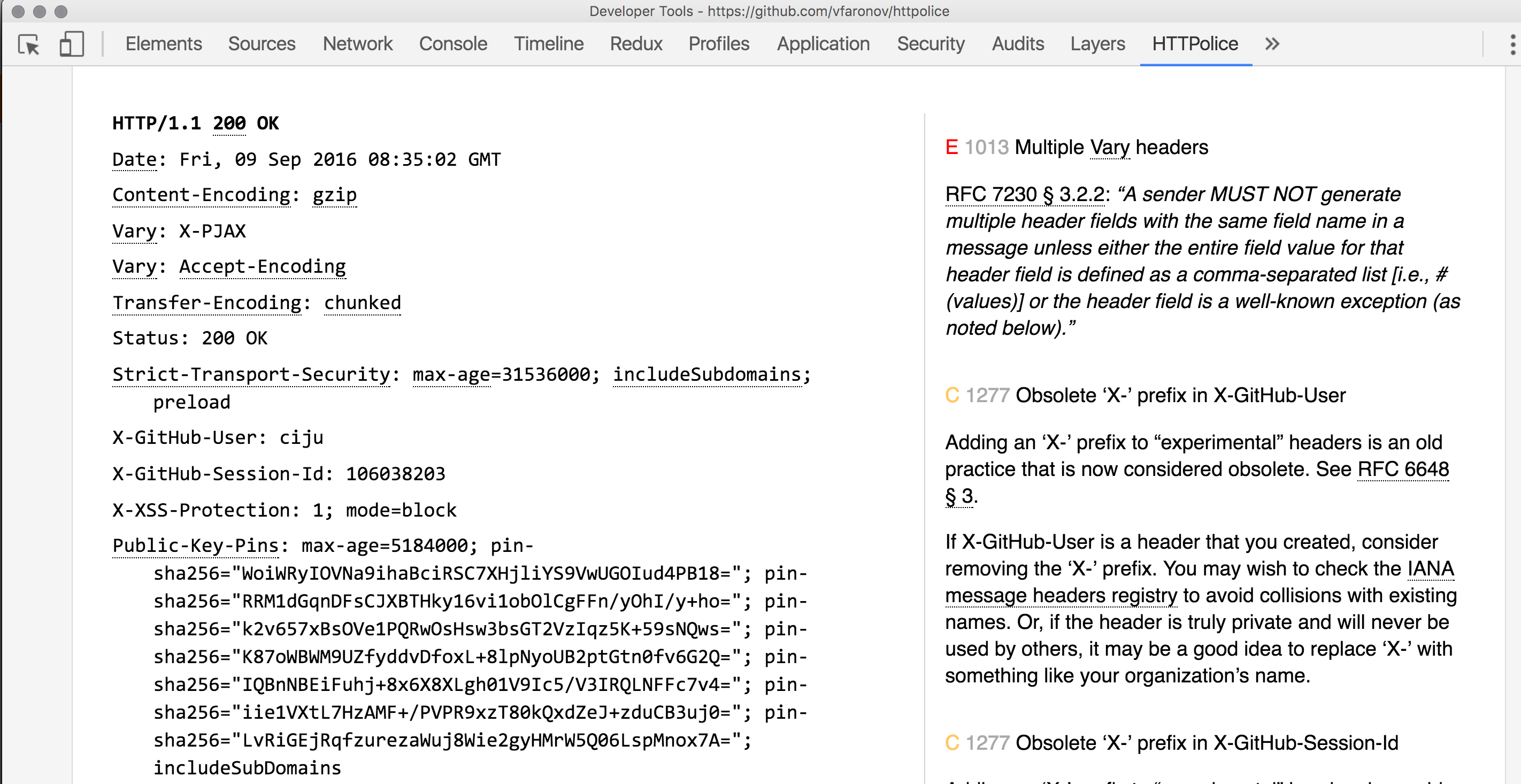Click the notice 'Obsolete X- prefix in X-GitHub-User'
The image size is (1521, 784).
coord(1146,395)
